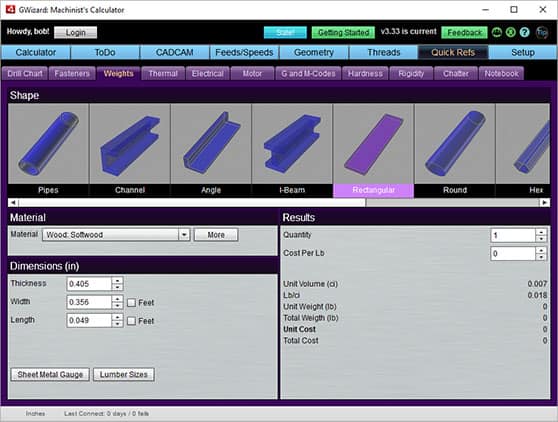Click the Sheet Metal Gauge button
558x422 pixels.
pos(50,374)
